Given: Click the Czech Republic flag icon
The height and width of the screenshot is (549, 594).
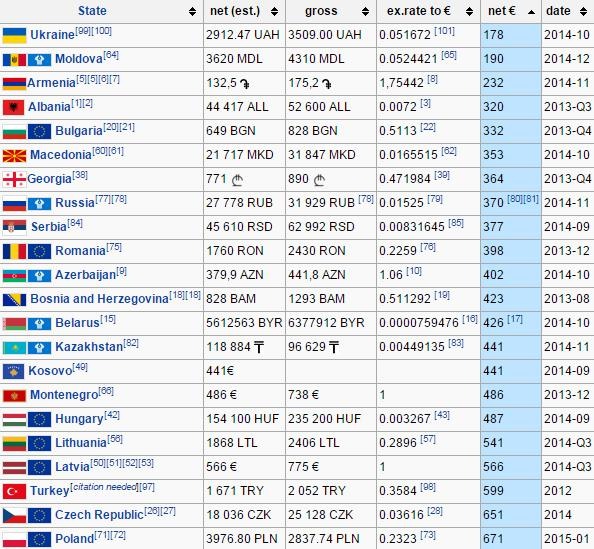Looking at the screenshot, I should coord(14,516).
